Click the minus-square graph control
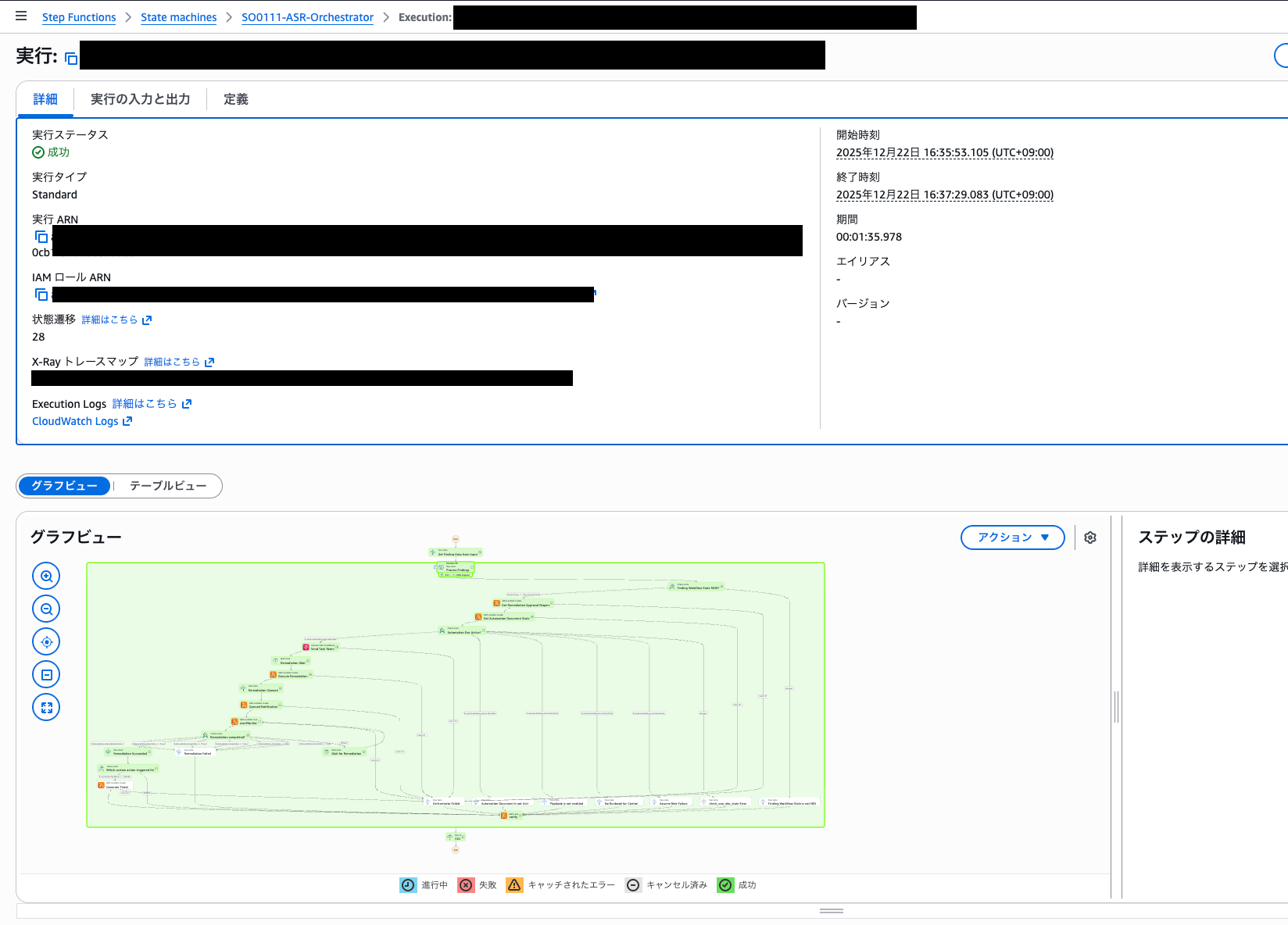 [46, 674]
